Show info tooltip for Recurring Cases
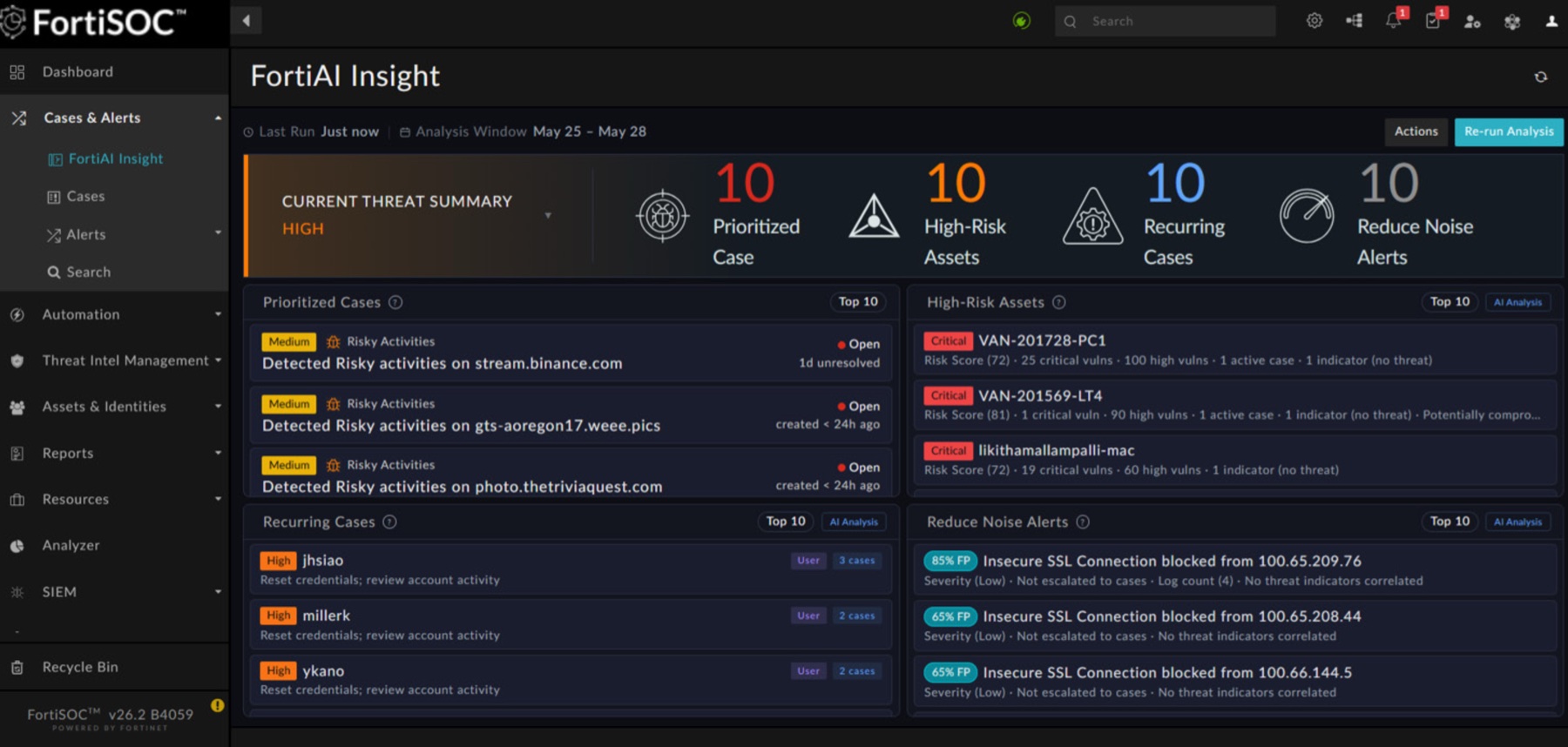The width and height of the screenshot is (1568, 747). (x=389, y=522)
